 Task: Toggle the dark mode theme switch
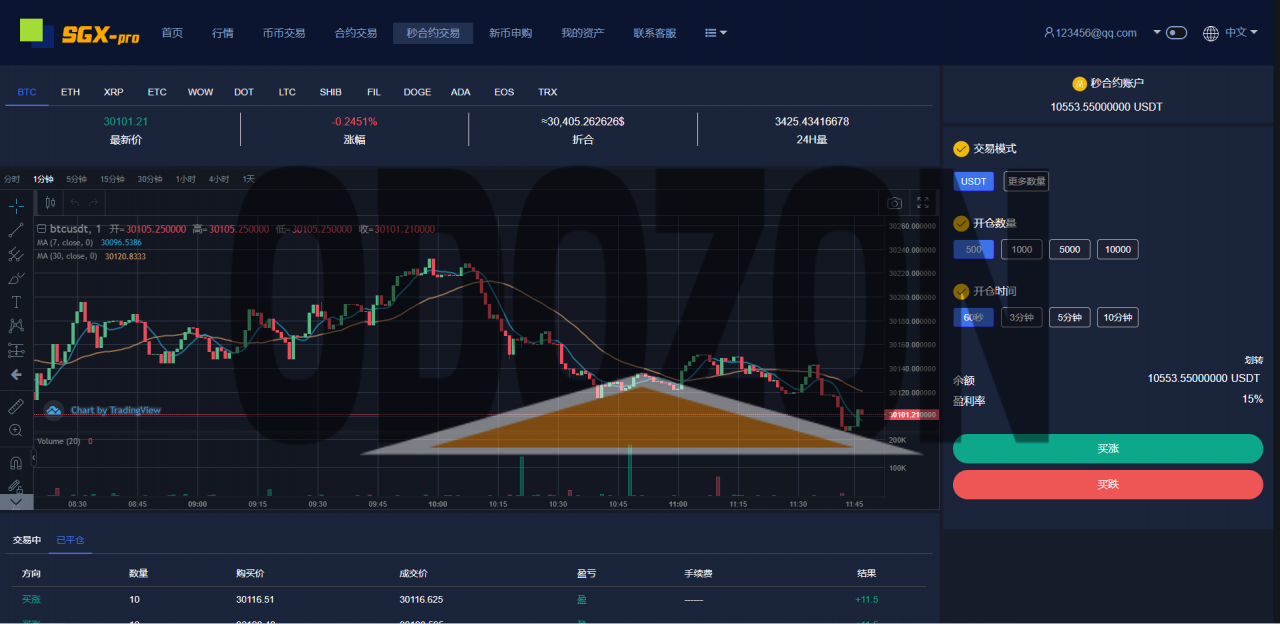pos(1177,33)
